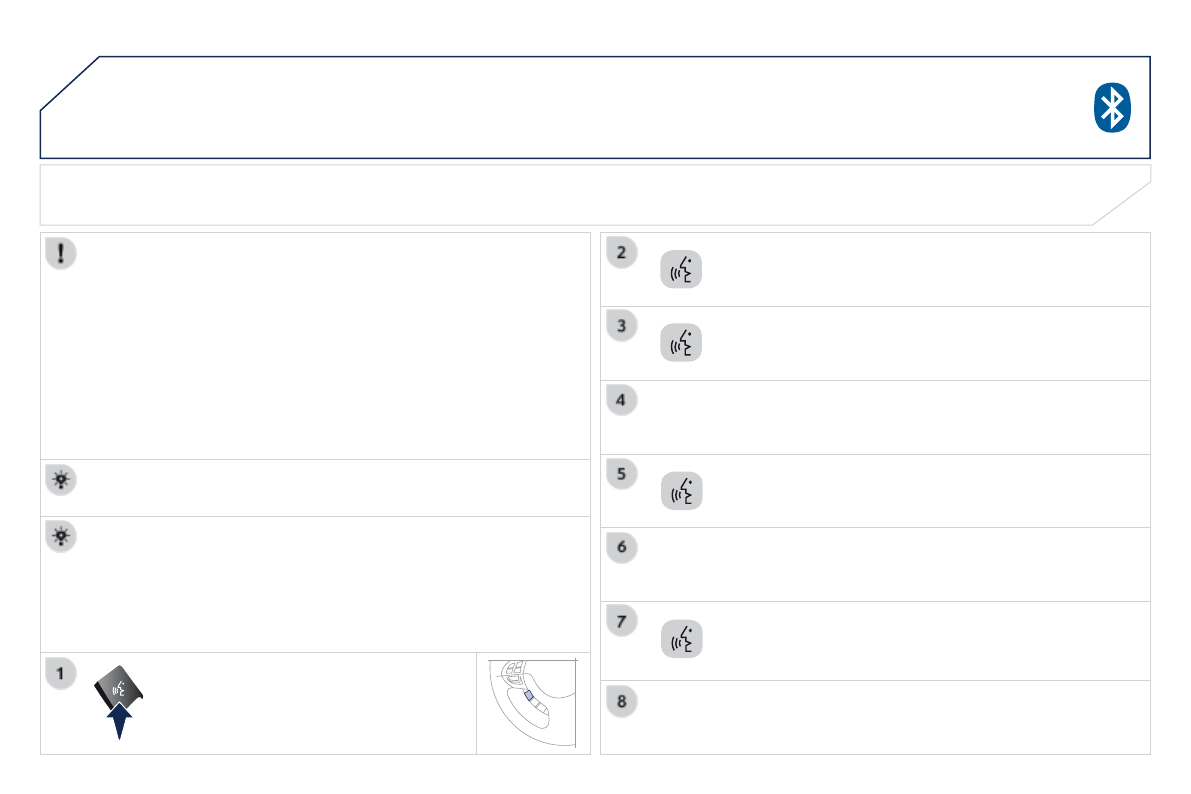Tap the speaking-face icon in step 7

tap(682, 638)
